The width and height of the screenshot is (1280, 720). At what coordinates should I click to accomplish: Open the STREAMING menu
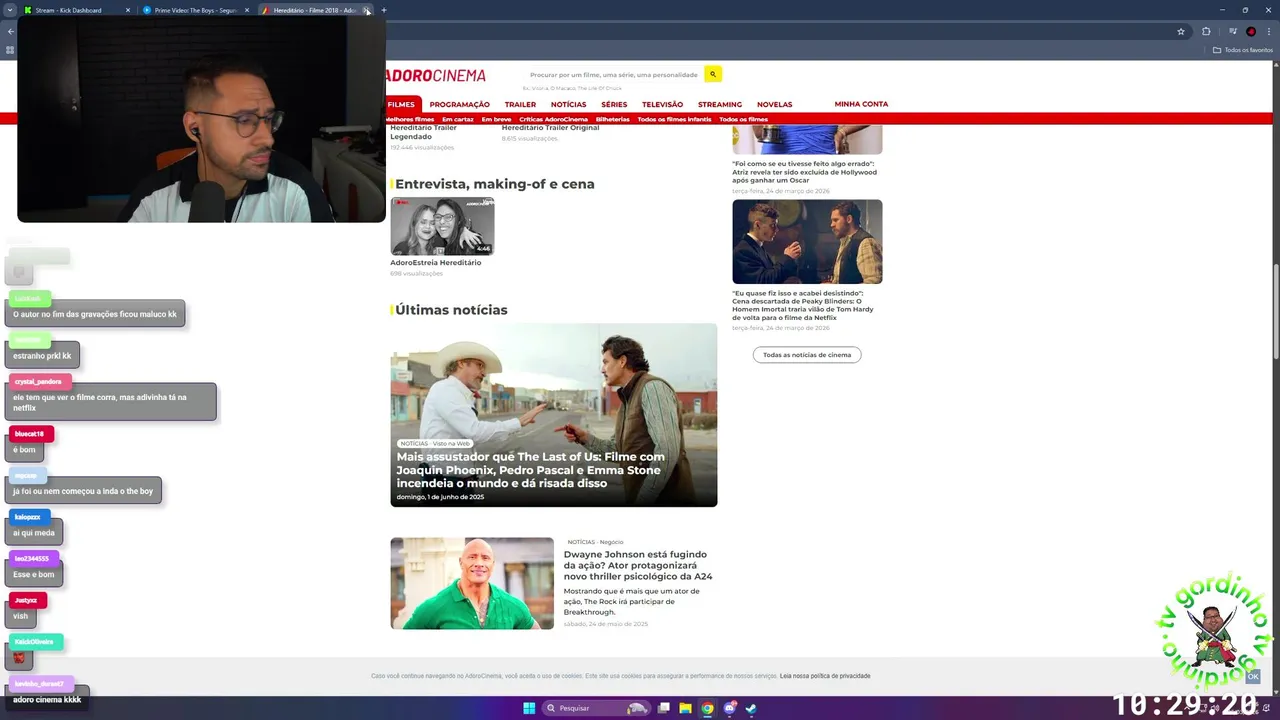coord(720,104)
